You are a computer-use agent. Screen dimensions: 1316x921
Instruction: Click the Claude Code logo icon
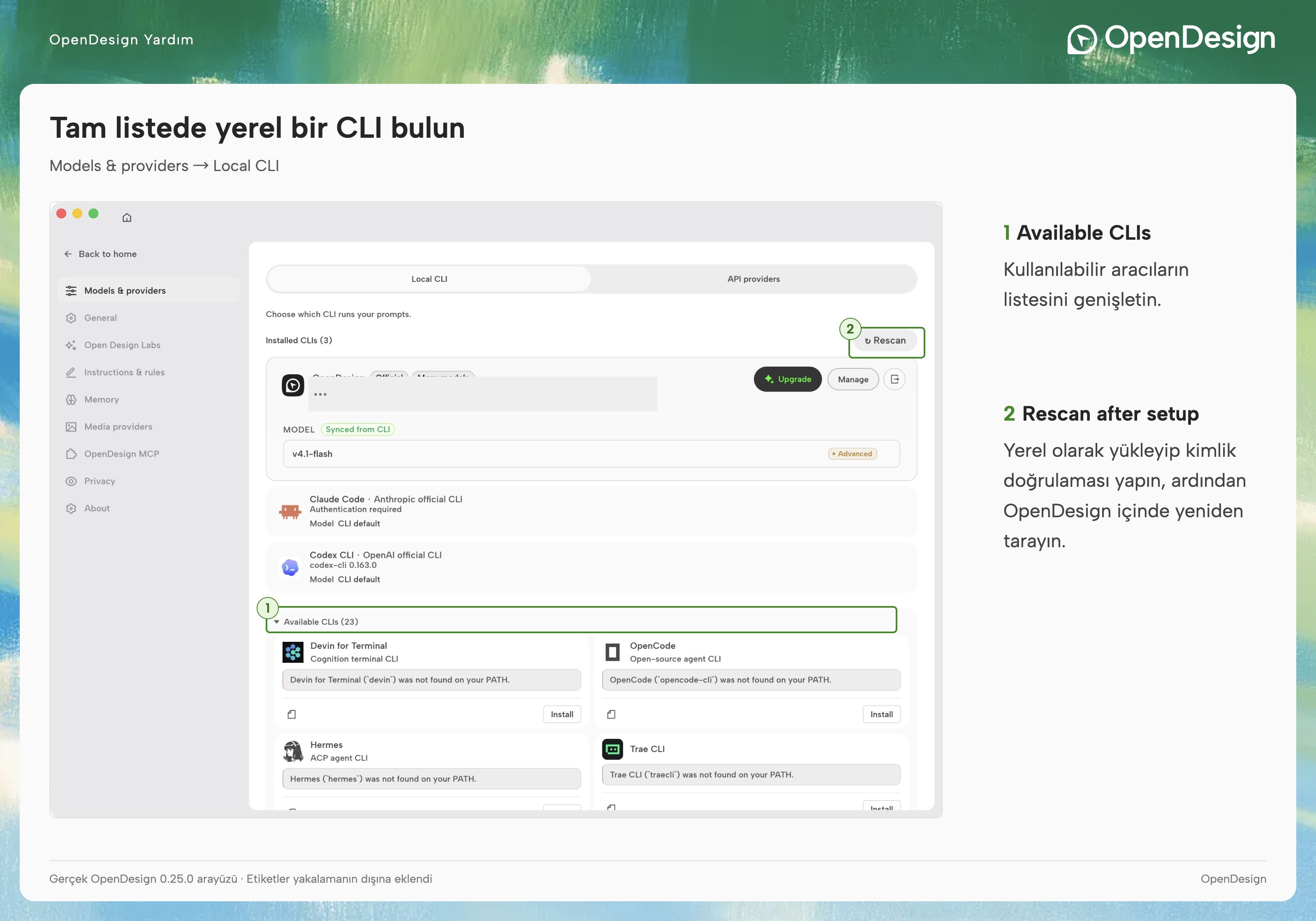[290, 511]
